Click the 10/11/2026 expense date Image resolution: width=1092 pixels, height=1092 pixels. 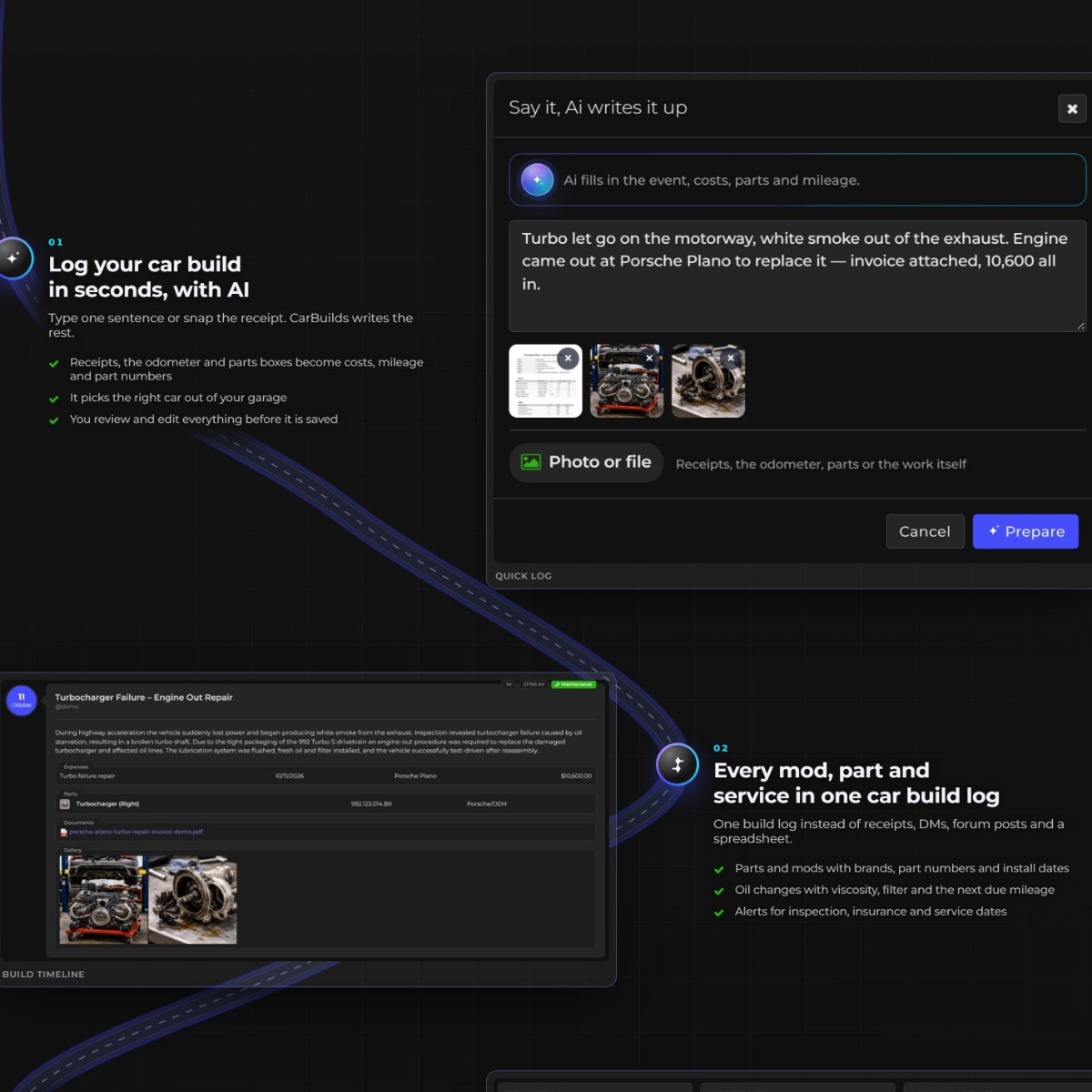pyautogui.click(x=289, y=776)
